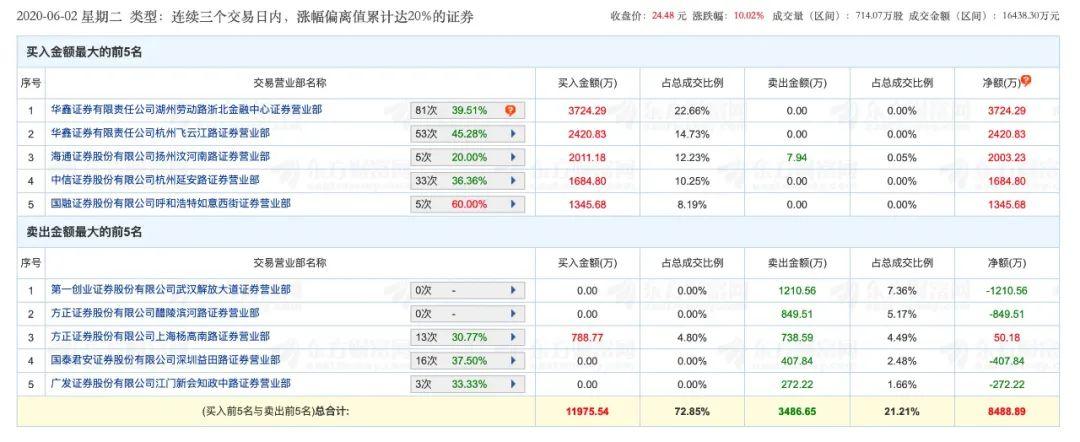Open 中信证券杭州延安路证券营业部 link
The width and height of the screenshot is (1080, 442).
[x=155, y=180]
